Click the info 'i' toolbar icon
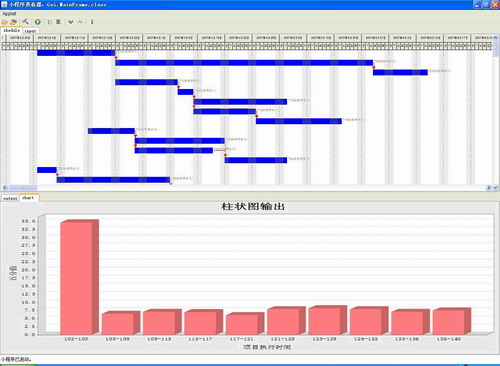 pos(92,22)
